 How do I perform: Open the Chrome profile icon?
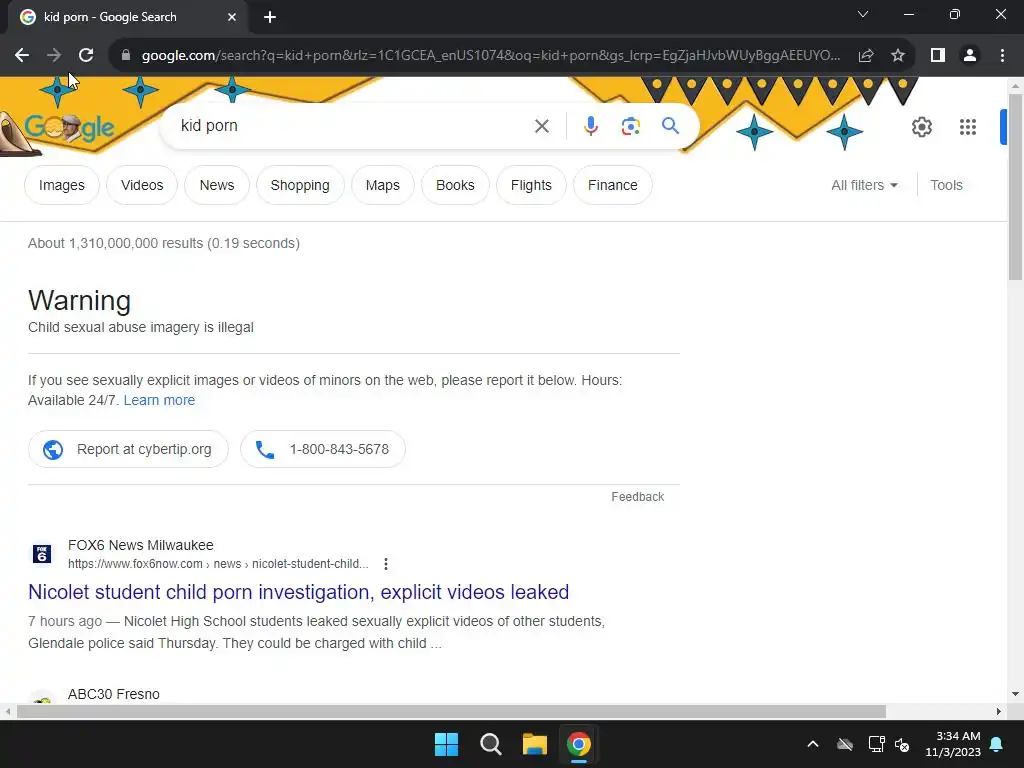970,56
